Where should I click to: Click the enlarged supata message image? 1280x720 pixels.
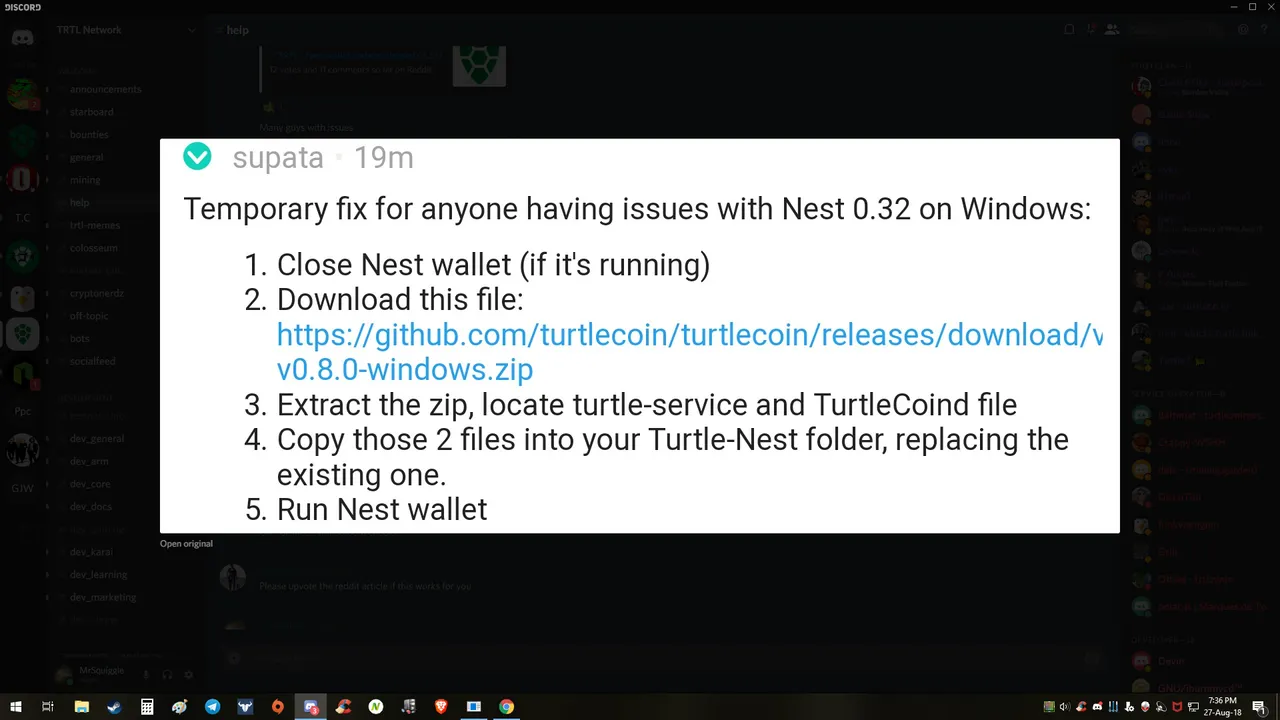coord(640,336)
